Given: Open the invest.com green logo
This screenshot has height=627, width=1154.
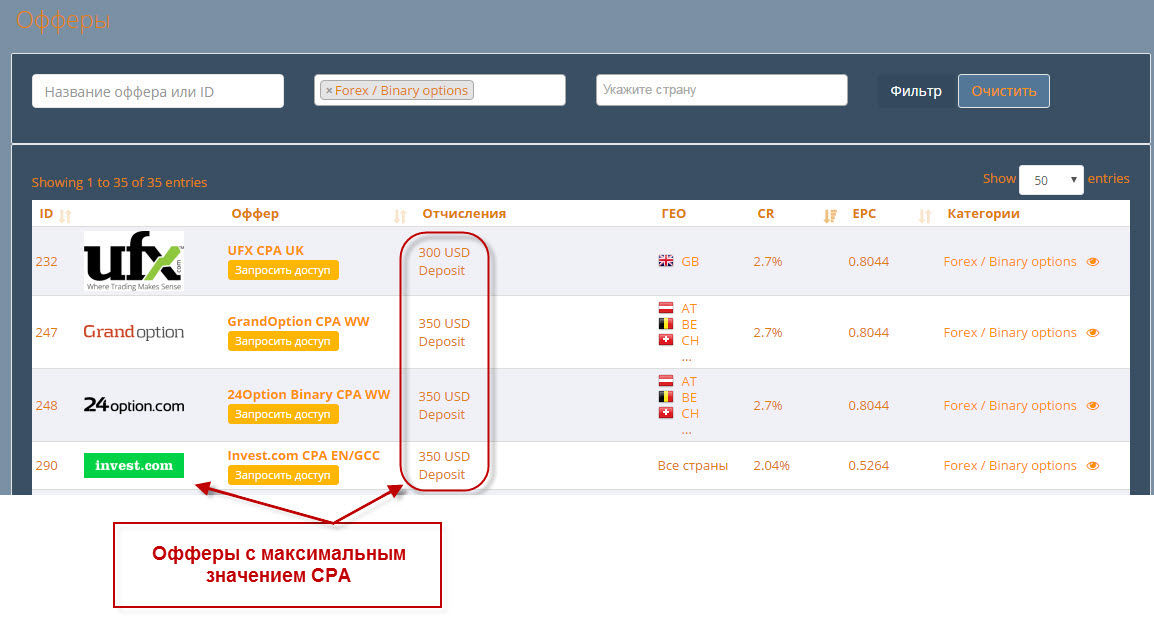Looking at the screenshot, I should pyautogui.click(x=134, y=465).
